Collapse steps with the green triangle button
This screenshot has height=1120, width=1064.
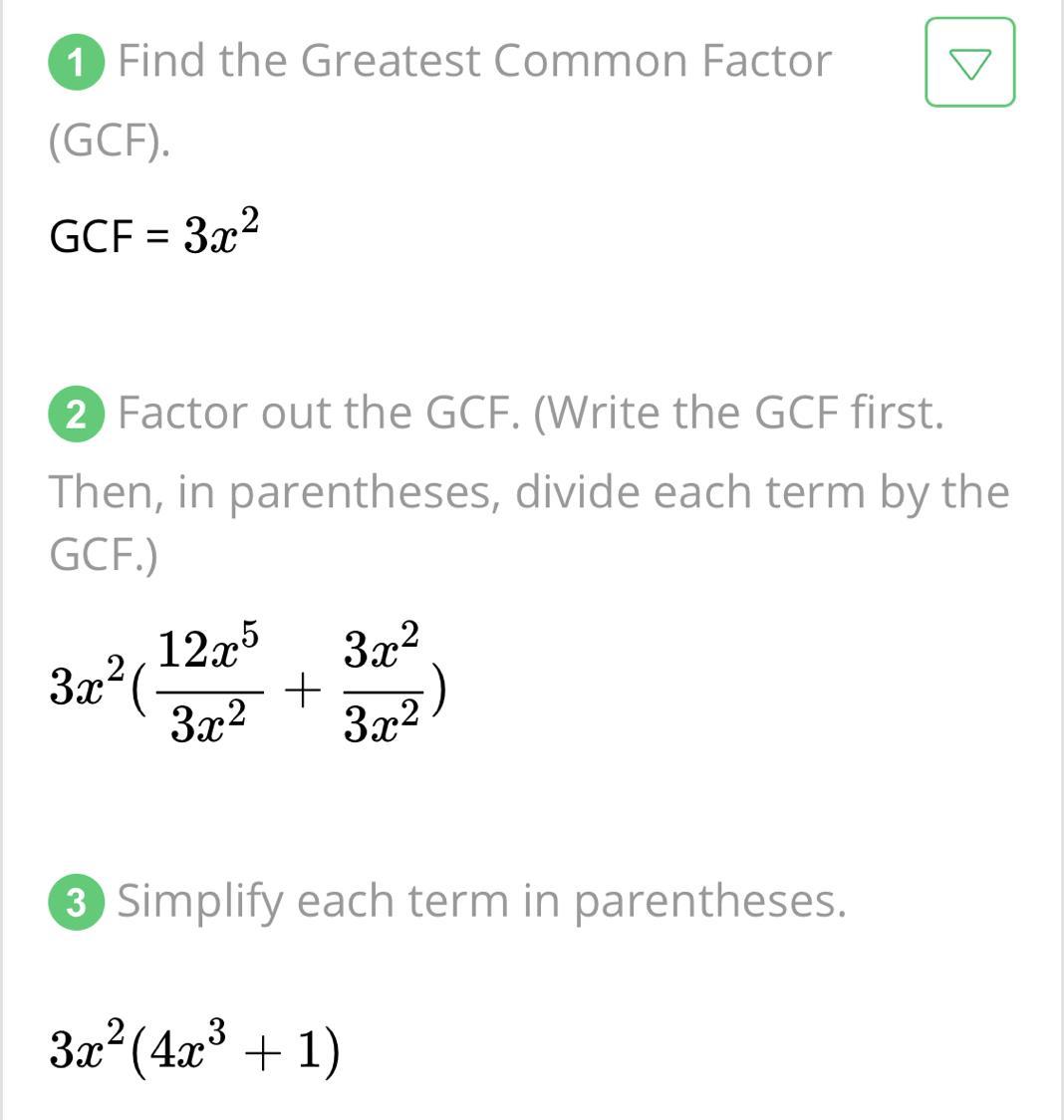pyautogui.click(x=969, y=63)
